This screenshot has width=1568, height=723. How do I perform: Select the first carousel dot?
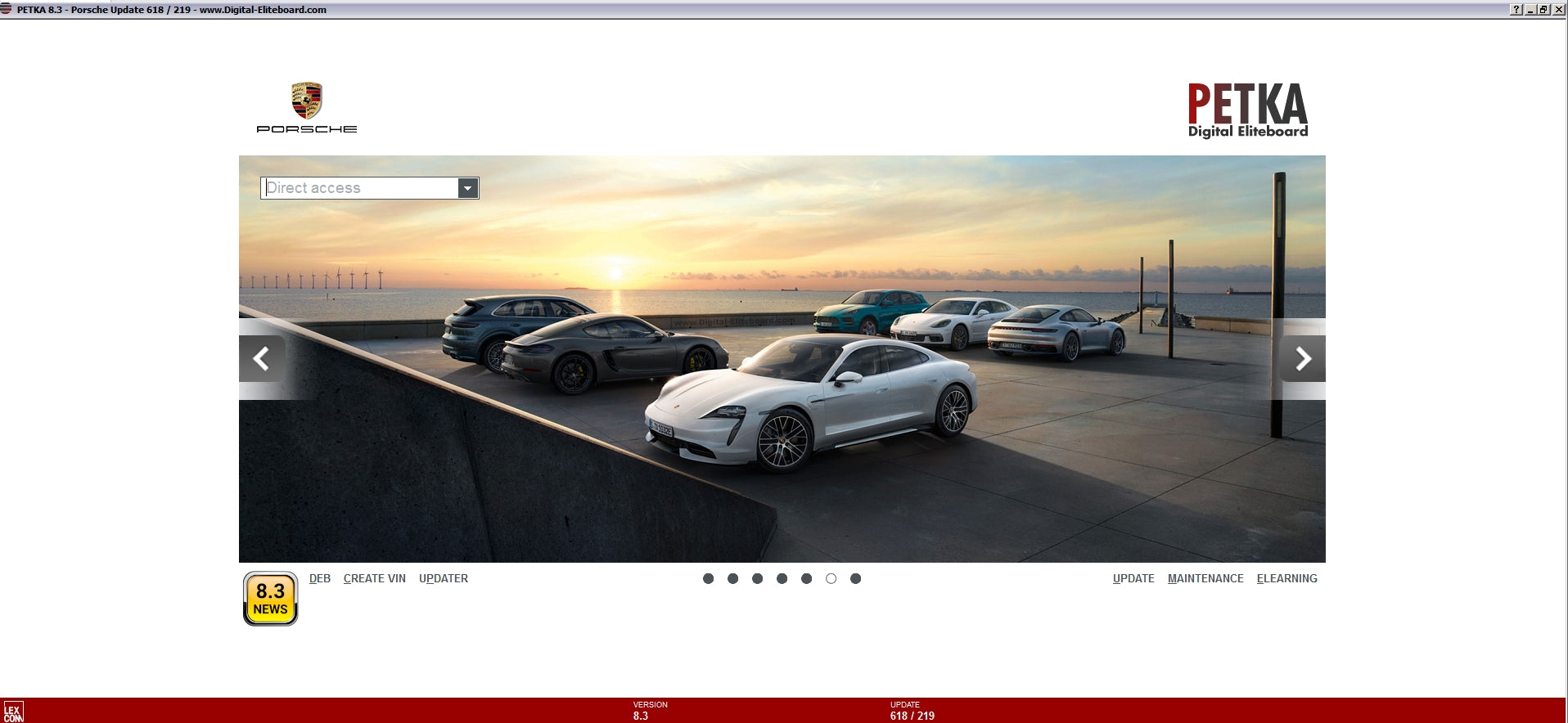click(709, 579)
